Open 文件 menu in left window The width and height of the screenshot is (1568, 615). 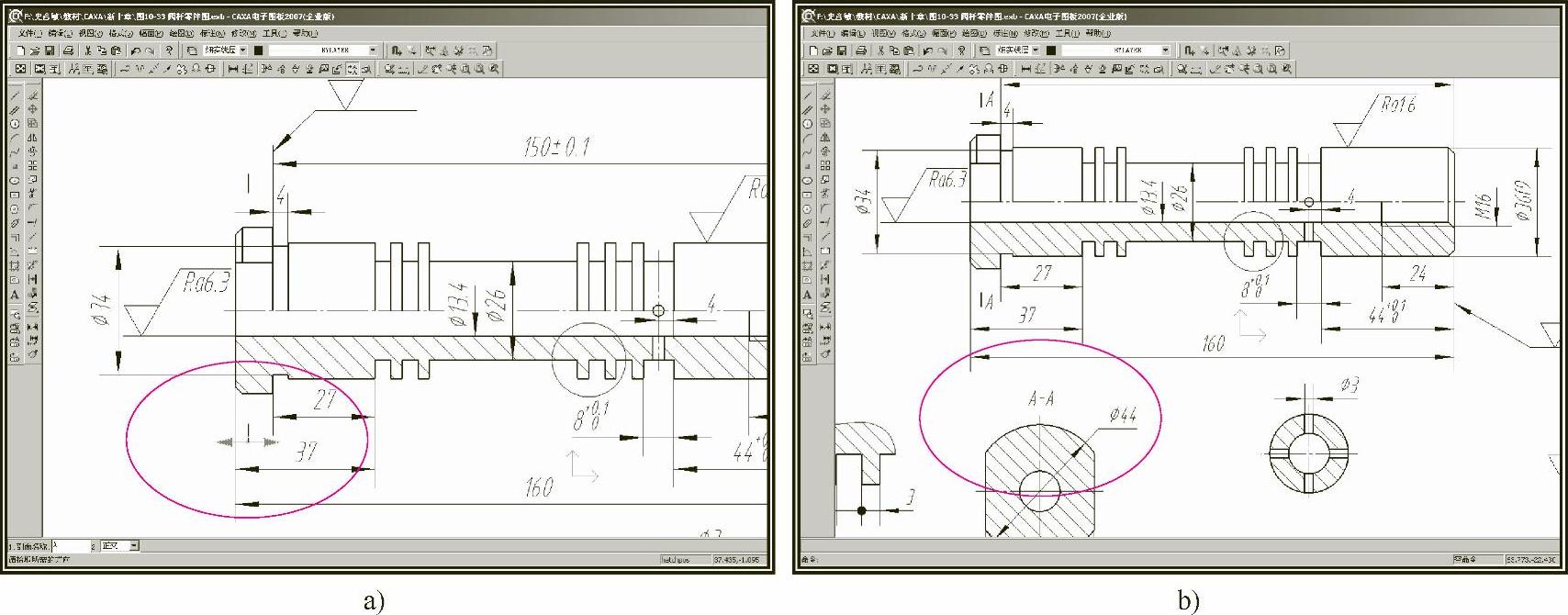point(30,33)
